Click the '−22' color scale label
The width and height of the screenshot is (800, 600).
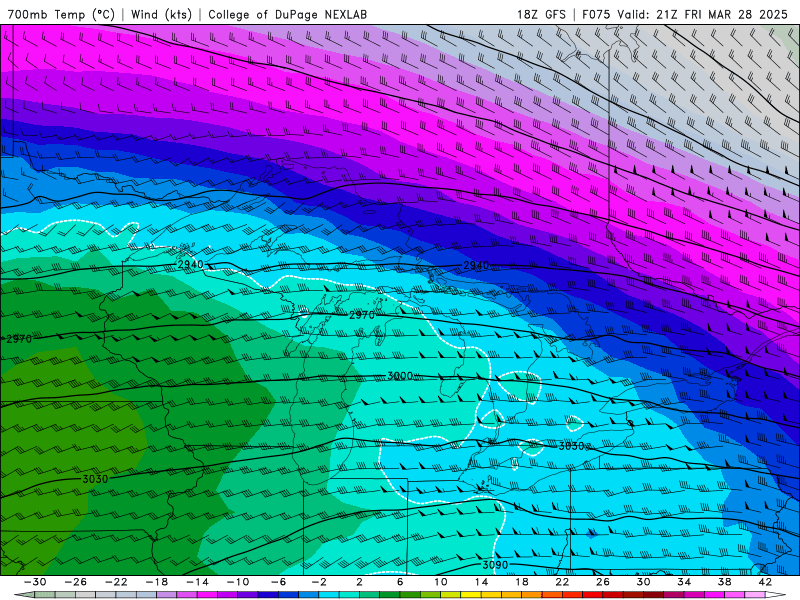coord(116,582)
